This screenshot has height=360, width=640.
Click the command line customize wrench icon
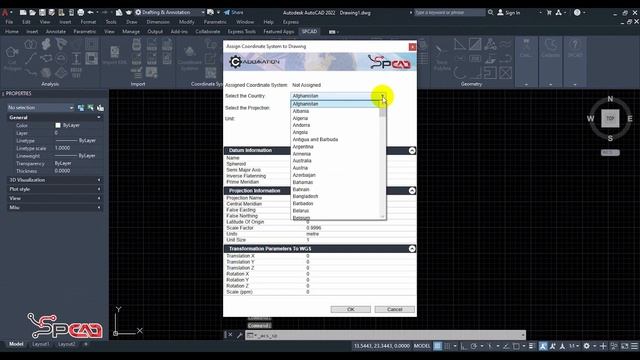tap(239, 335)
